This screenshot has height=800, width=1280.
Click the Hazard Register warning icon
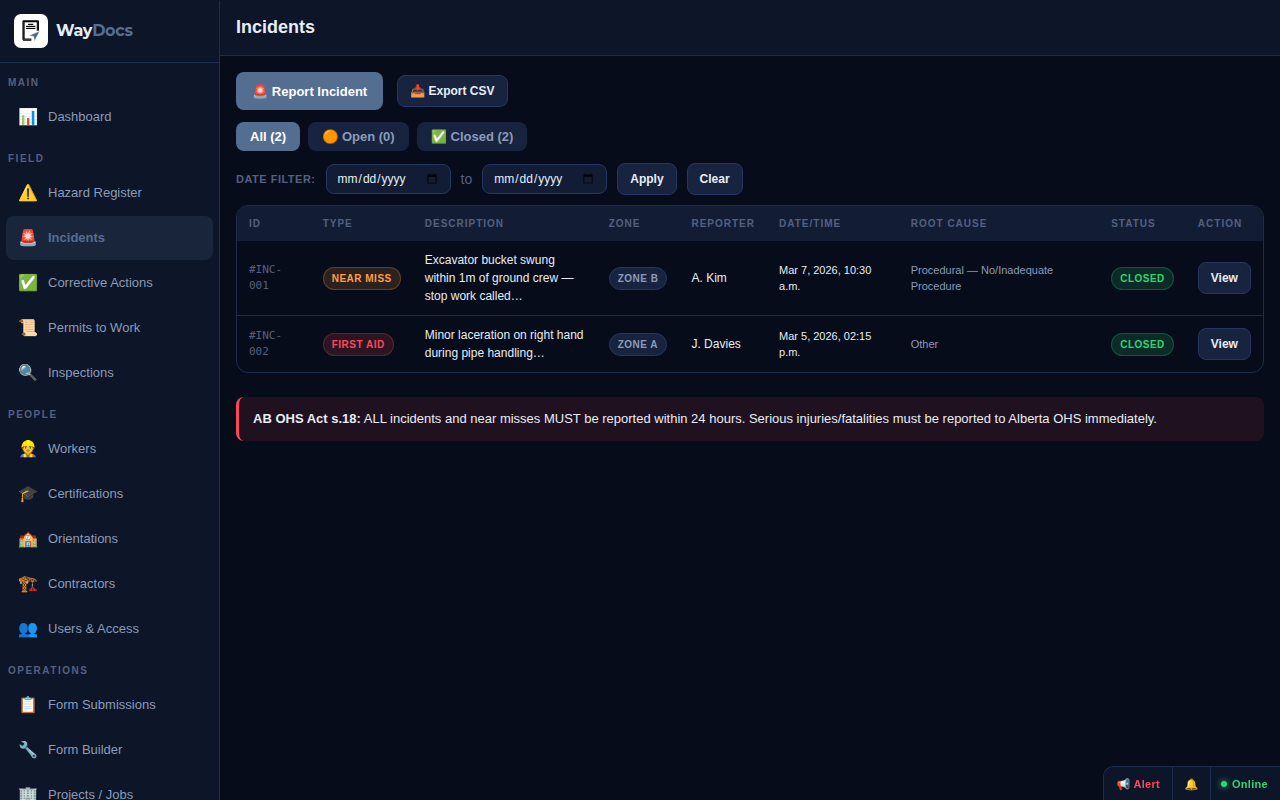[x=28, y=193]
